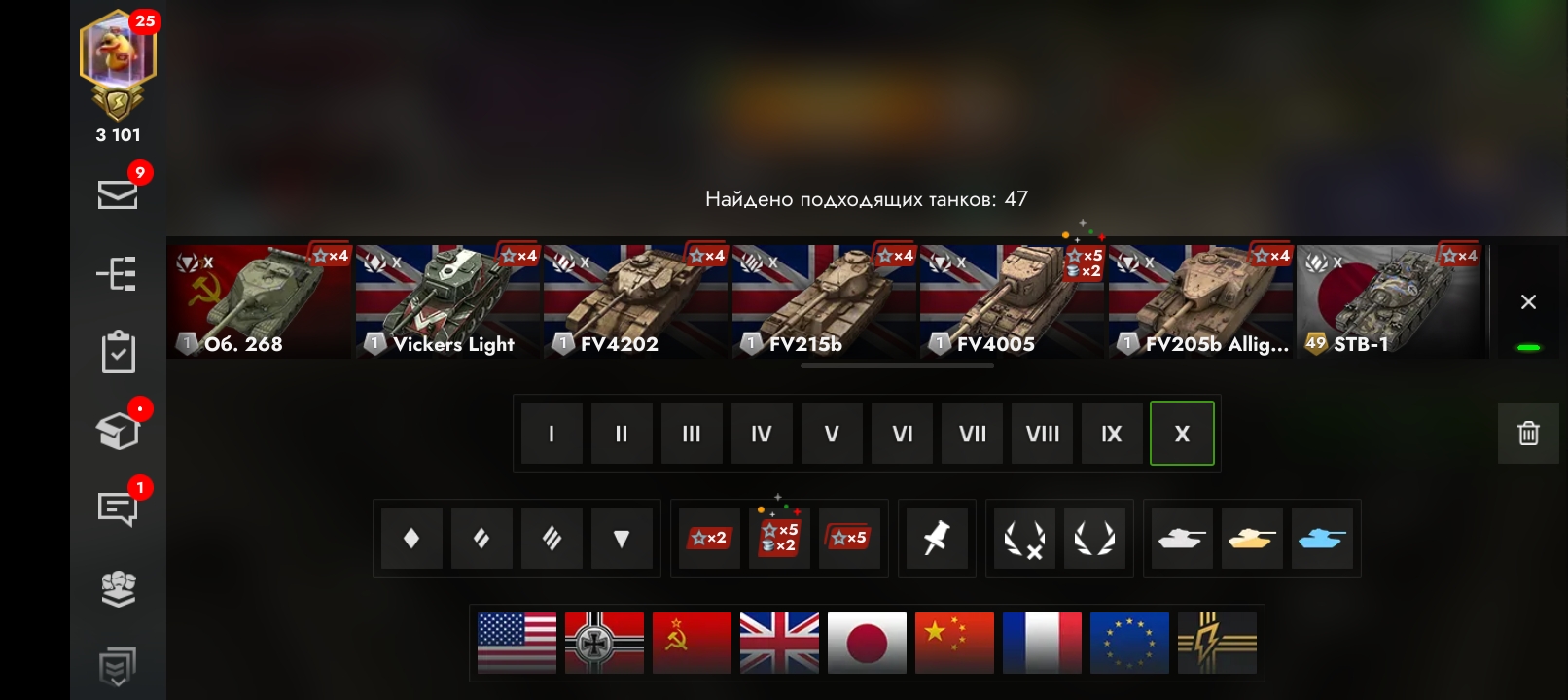Viewport: 1568px width, 700px height.
Task: Toggle the pinned tanks filter
Action: (937, 538)
